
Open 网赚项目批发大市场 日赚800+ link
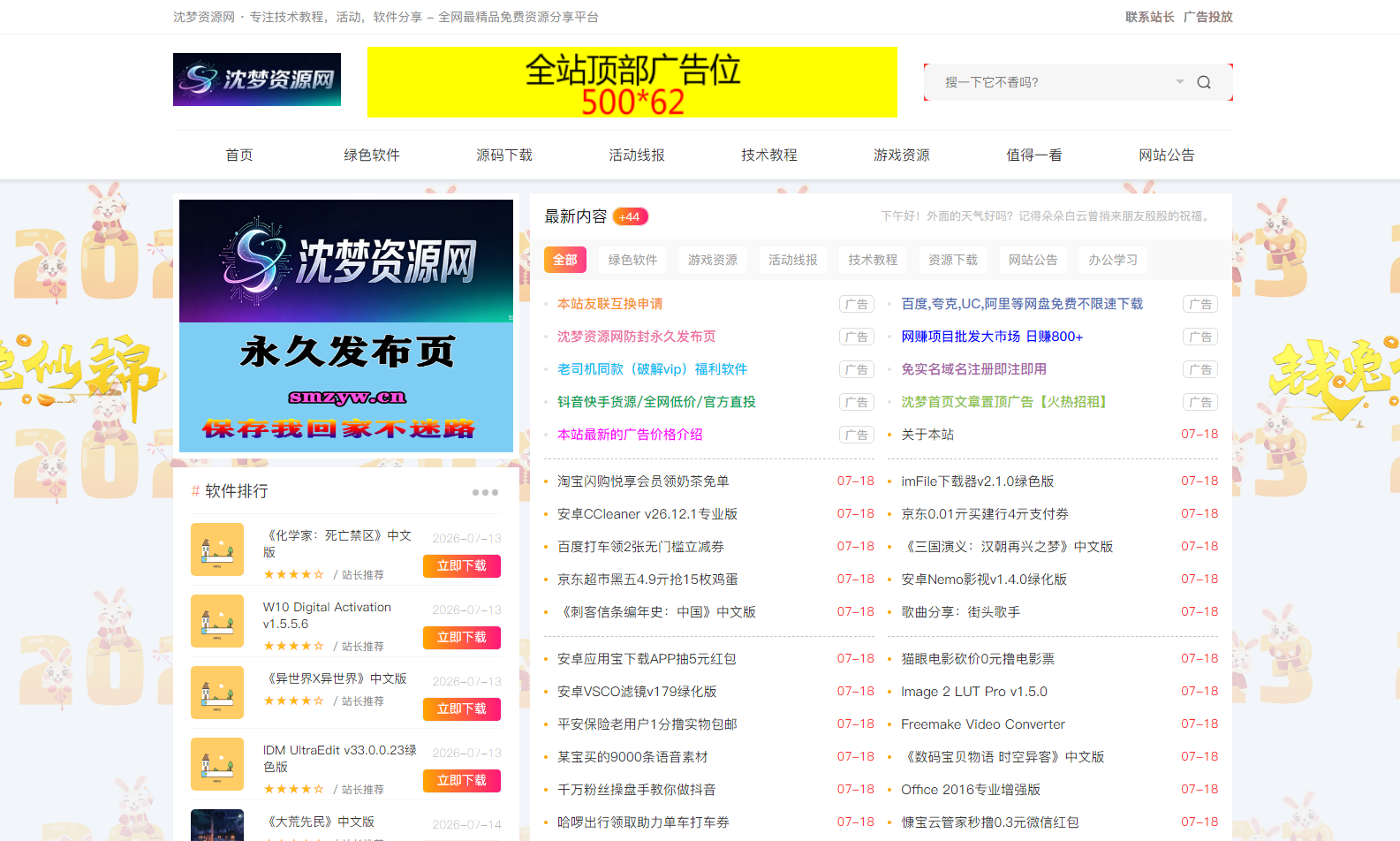click(992, 337)
